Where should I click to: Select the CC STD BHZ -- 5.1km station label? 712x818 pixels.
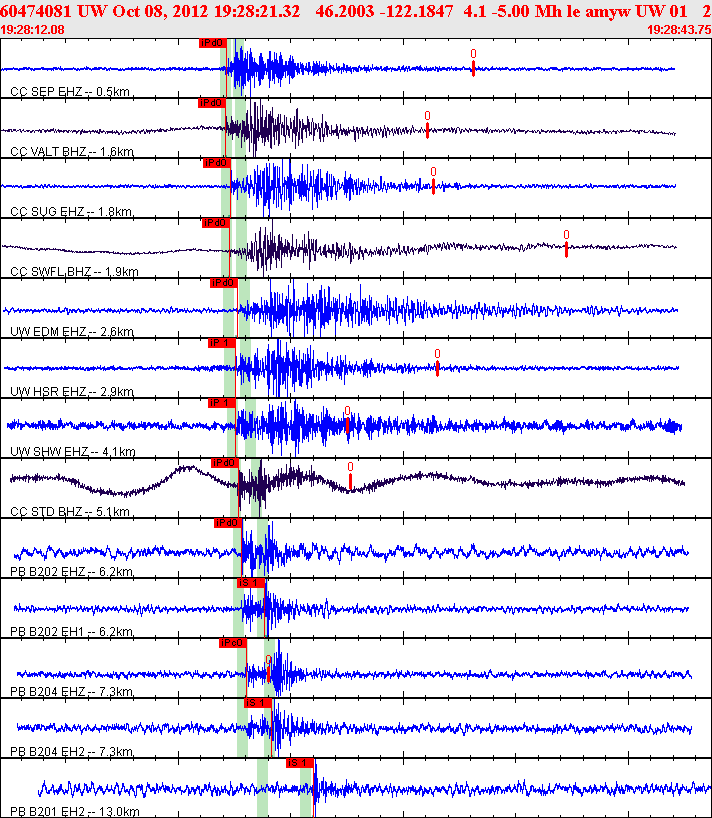pos(70,512)
